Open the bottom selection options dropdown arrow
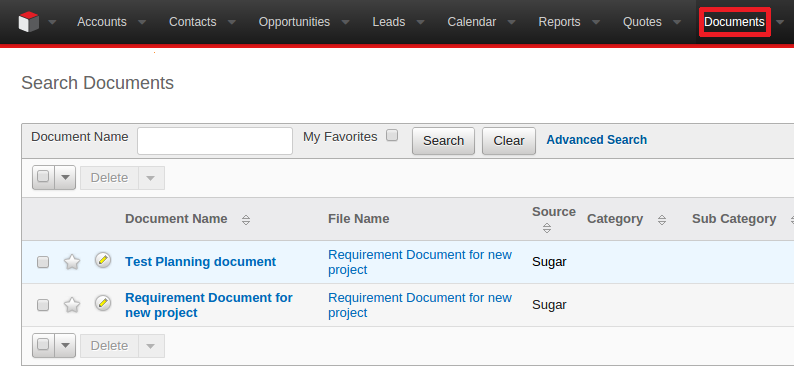Image resolution: width=794 pixels, height=366 pixels. point(65,346)
